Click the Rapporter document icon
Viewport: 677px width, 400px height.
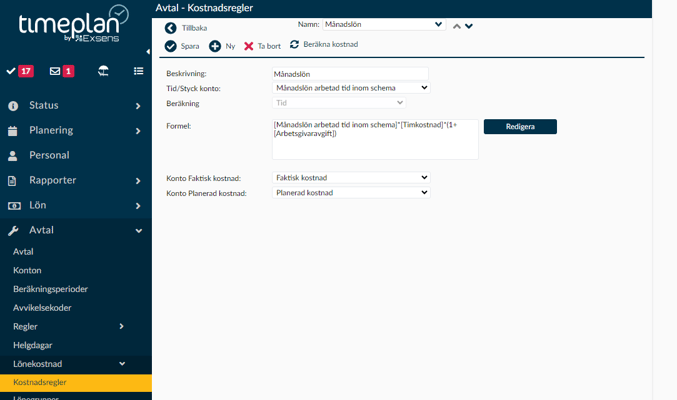[13, 181]
